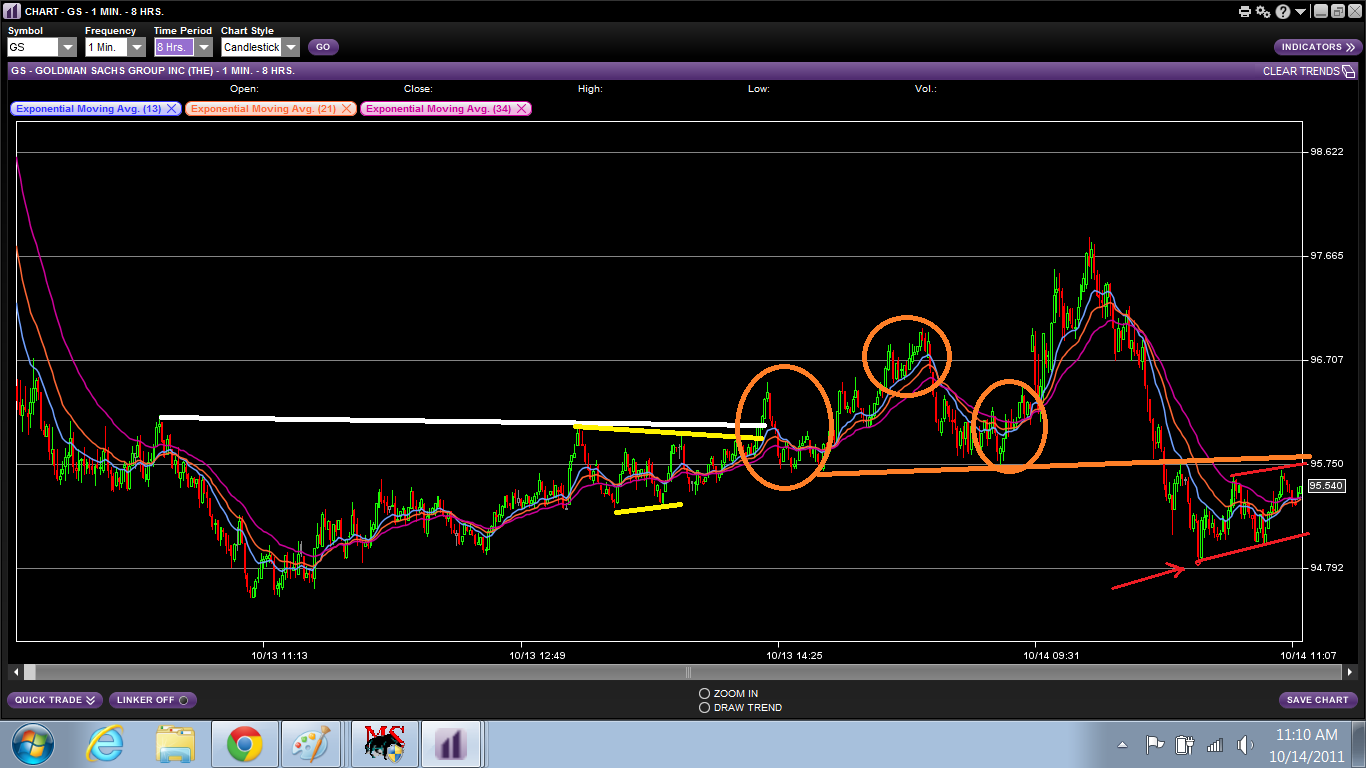Click the volume speaker tray icon
The height and width of the screenshot is (768, 1366).
coord(1245,744)
